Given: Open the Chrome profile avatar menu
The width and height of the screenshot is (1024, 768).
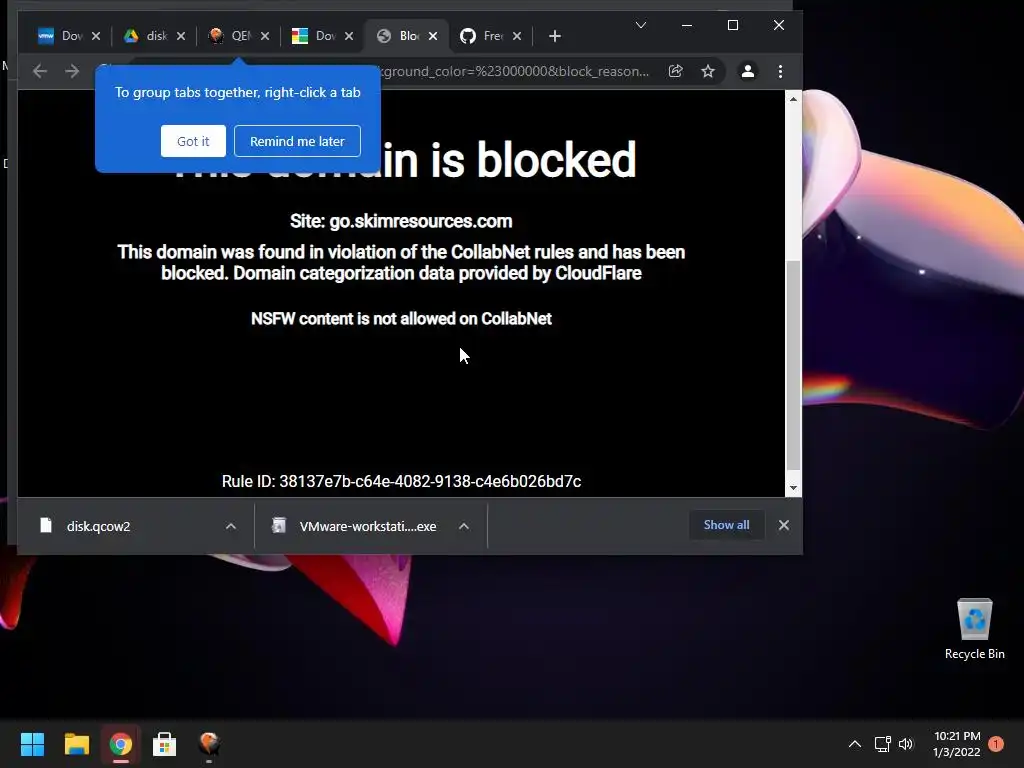Looking at the screenshot, I should (x=748, y=71).
